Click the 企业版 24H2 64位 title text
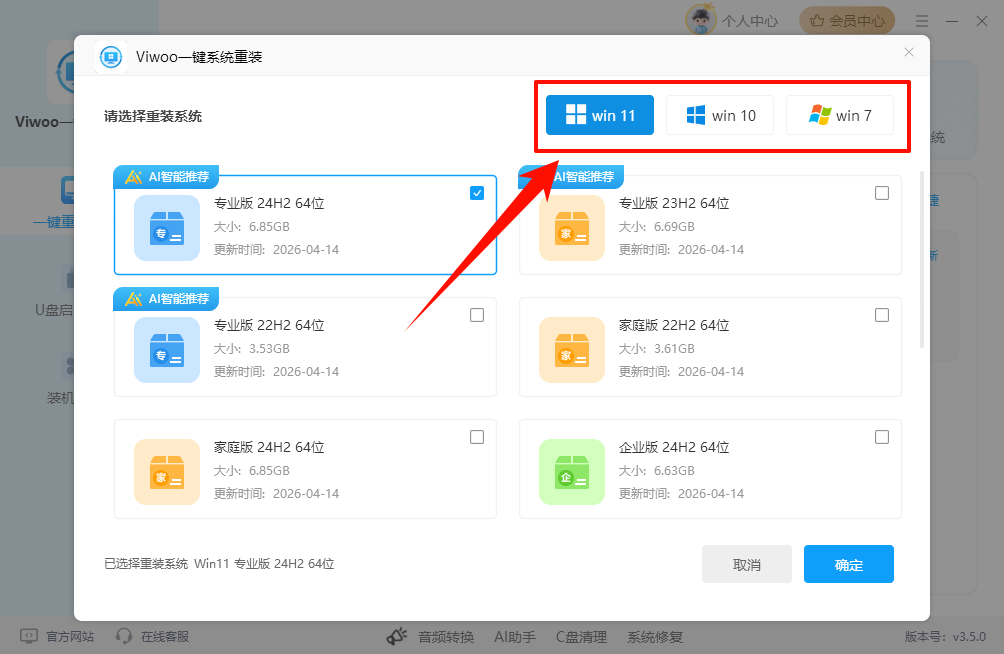Screen dimensions: 1004x654 point(674,447)
